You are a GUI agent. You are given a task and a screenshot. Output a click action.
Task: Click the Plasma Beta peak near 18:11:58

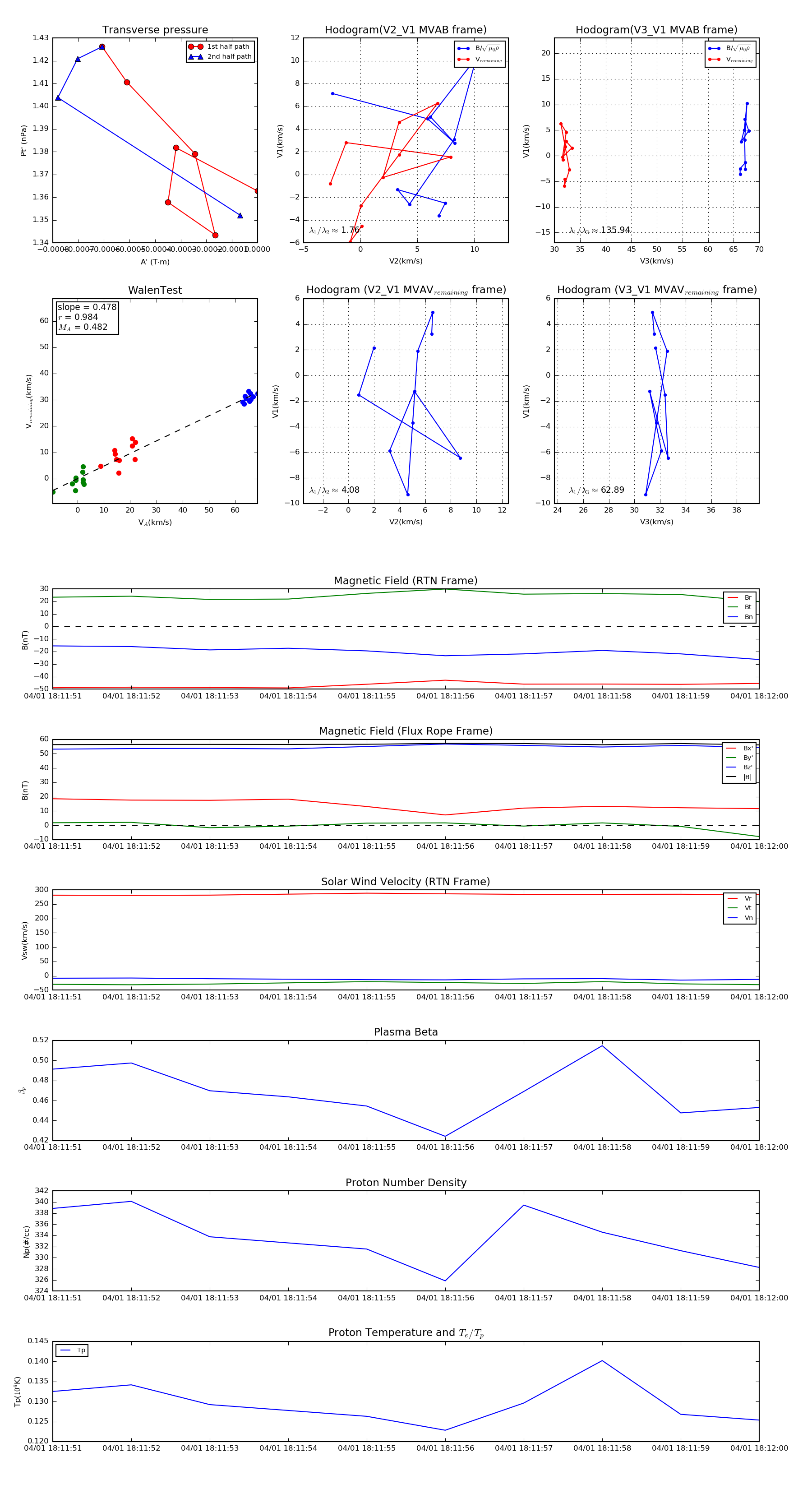click(x=602, y=1045)
